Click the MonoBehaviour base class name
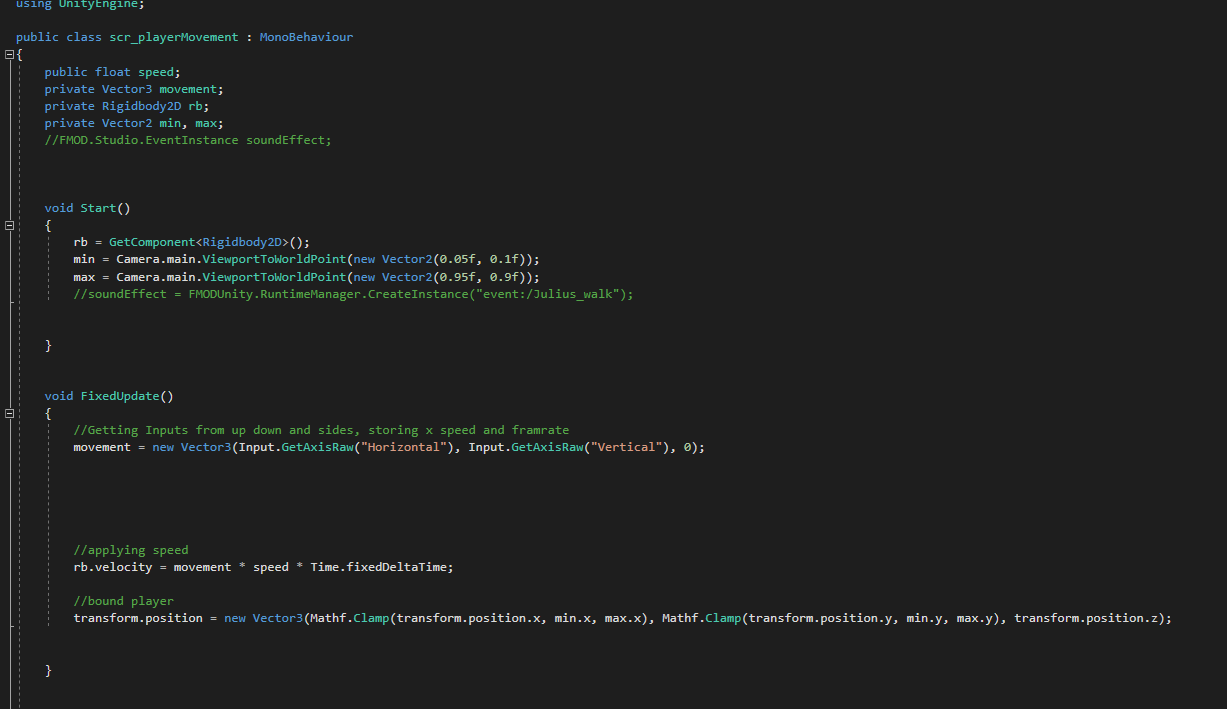 [x=306, y=37]
